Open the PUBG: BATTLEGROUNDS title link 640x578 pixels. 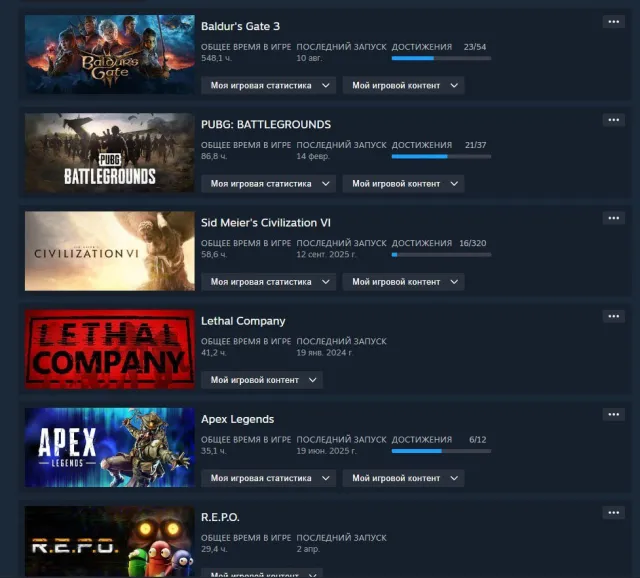(266, 124)
